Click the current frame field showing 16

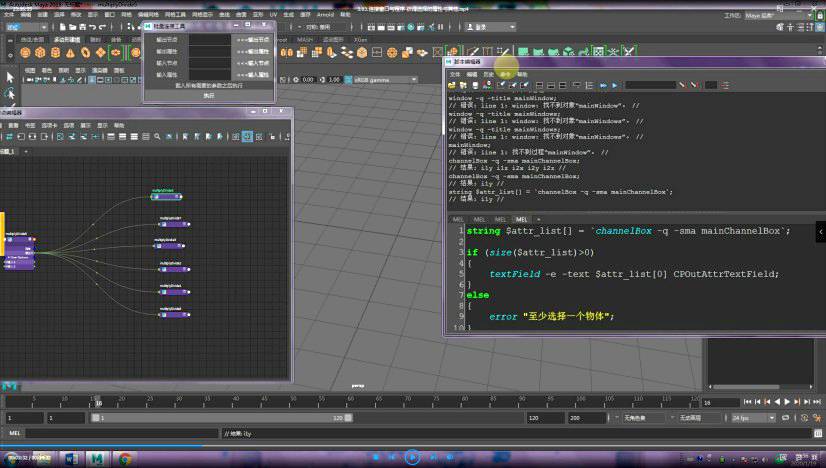pyautogui.click(x=721, y=402)
